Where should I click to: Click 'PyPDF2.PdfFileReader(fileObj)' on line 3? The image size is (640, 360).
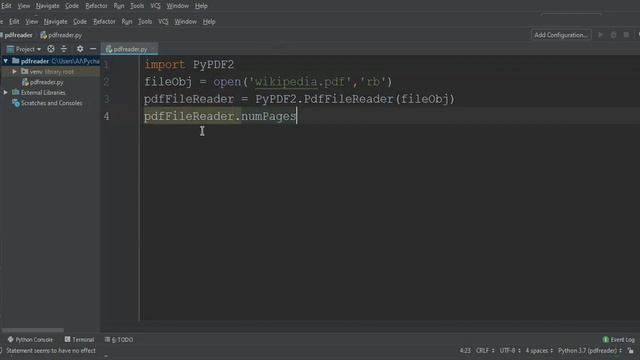(355, 99)
